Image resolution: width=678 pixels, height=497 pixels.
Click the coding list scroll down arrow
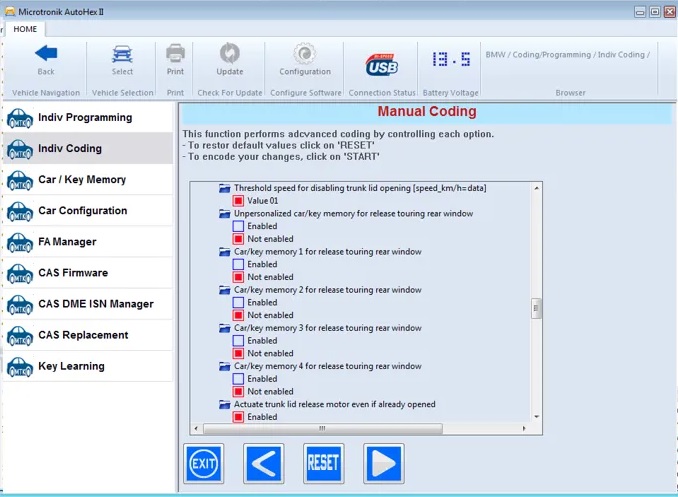click(x=536, y=417)
